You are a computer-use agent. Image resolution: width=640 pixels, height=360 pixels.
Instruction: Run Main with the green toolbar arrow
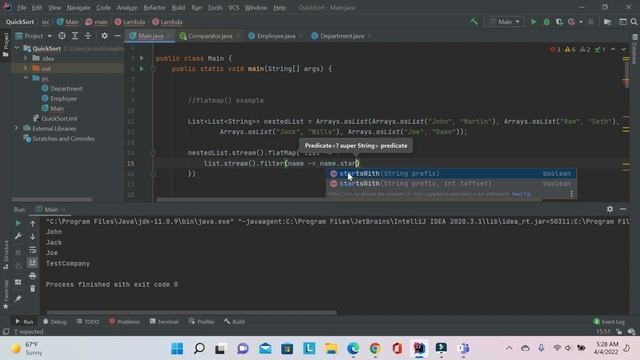pyautogui.click(x=533, y=22)
